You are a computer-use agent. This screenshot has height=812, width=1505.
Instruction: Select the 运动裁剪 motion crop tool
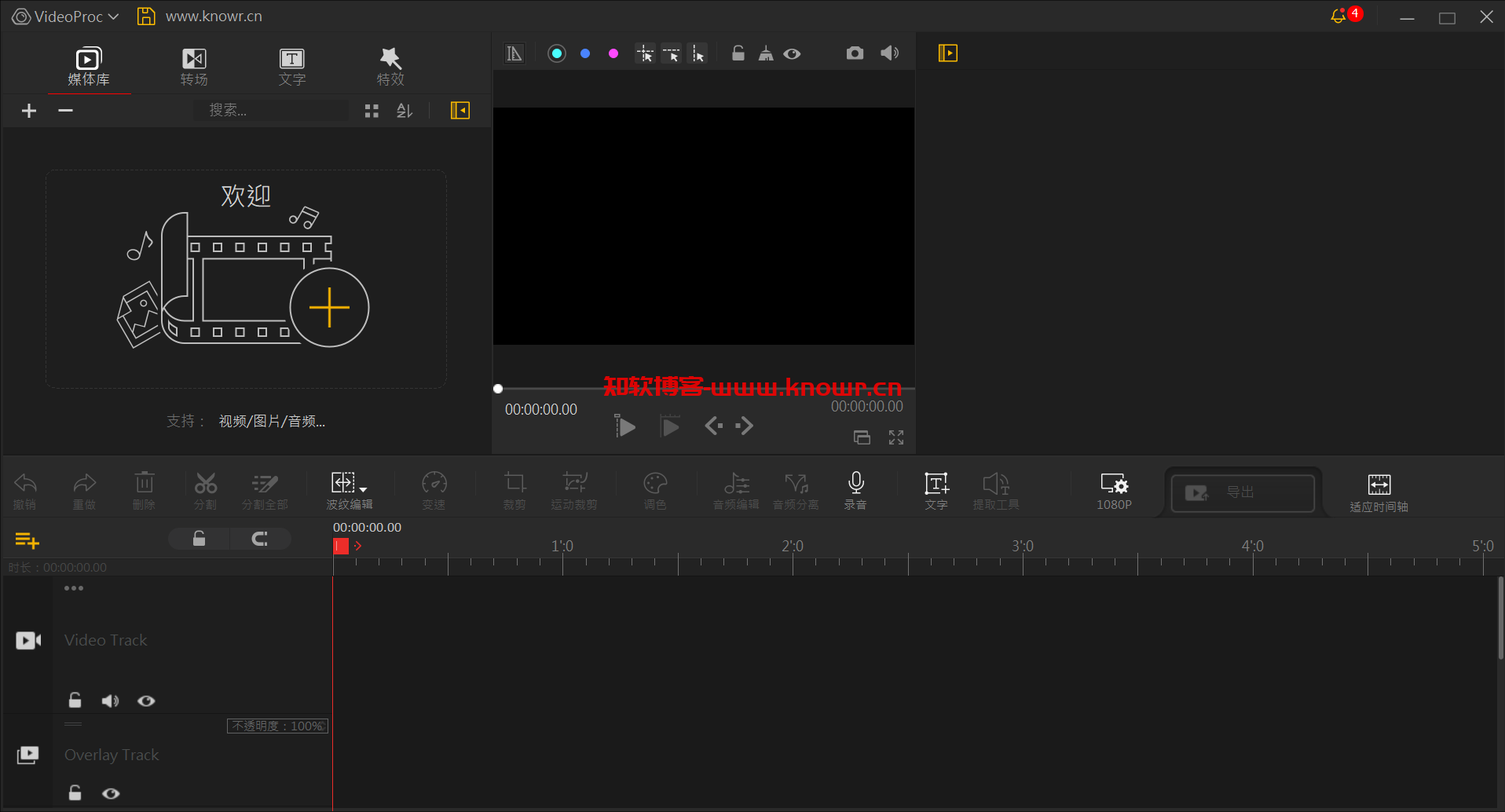pyautogui.click(x=574, y=491)
